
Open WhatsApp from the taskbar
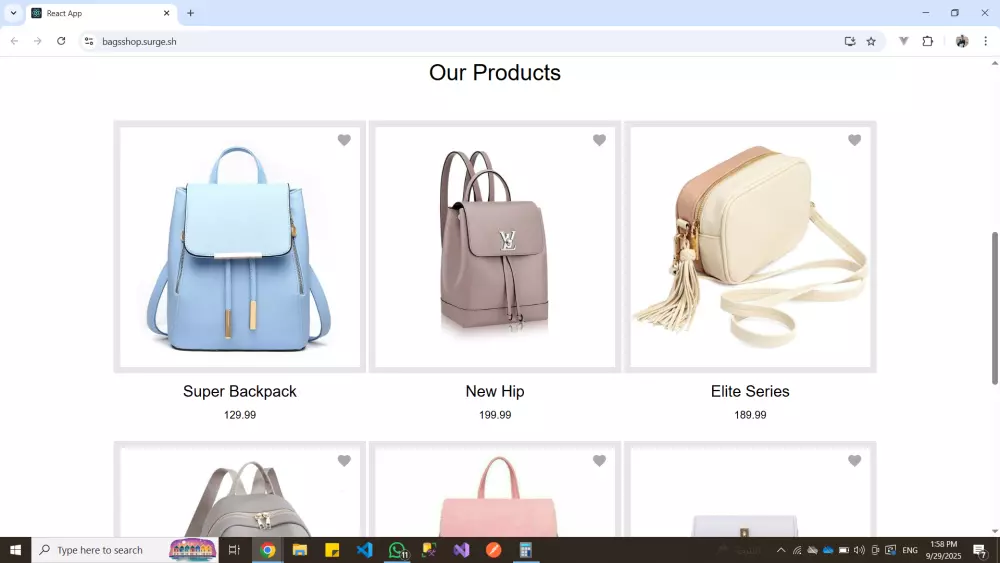click(x=397, y=550)
